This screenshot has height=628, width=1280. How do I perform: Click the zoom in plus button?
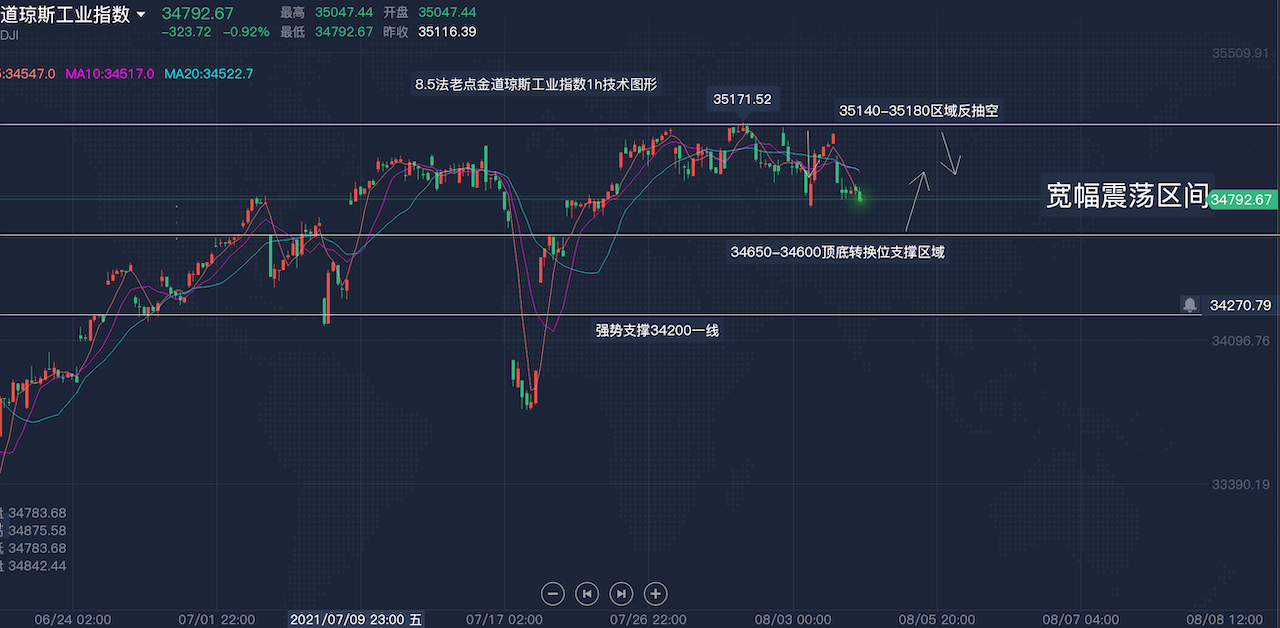click(655, 593)
